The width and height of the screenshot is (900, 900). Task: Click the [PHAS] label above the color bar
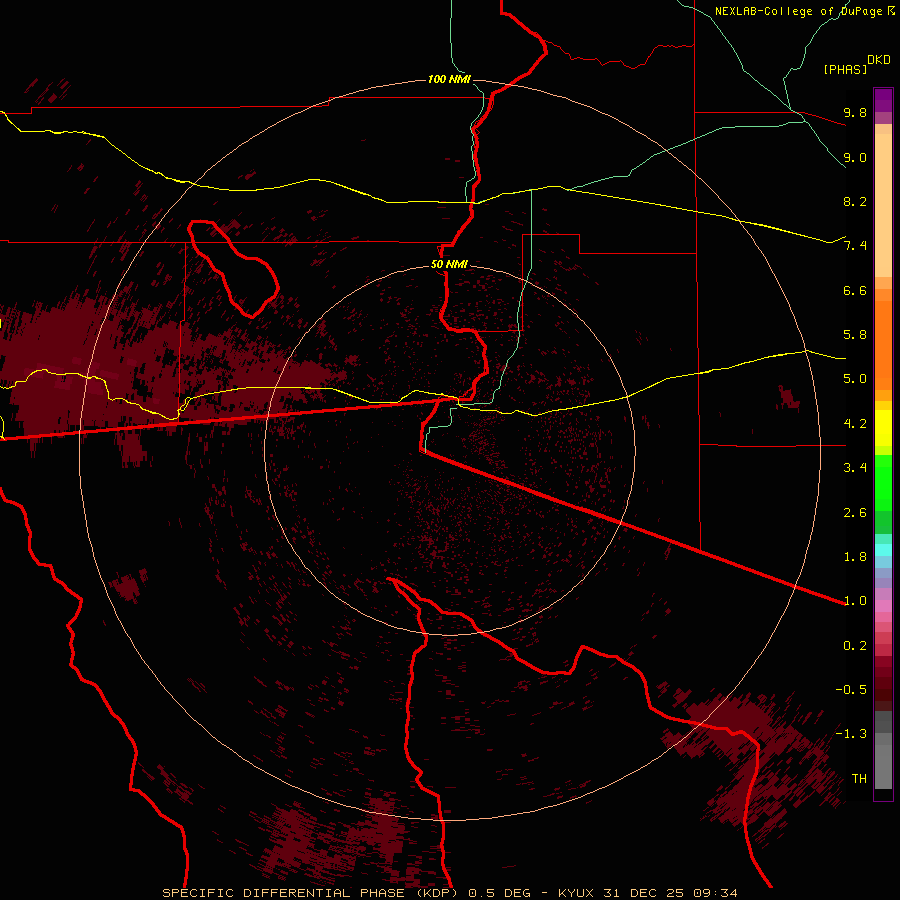click(845, 69)
